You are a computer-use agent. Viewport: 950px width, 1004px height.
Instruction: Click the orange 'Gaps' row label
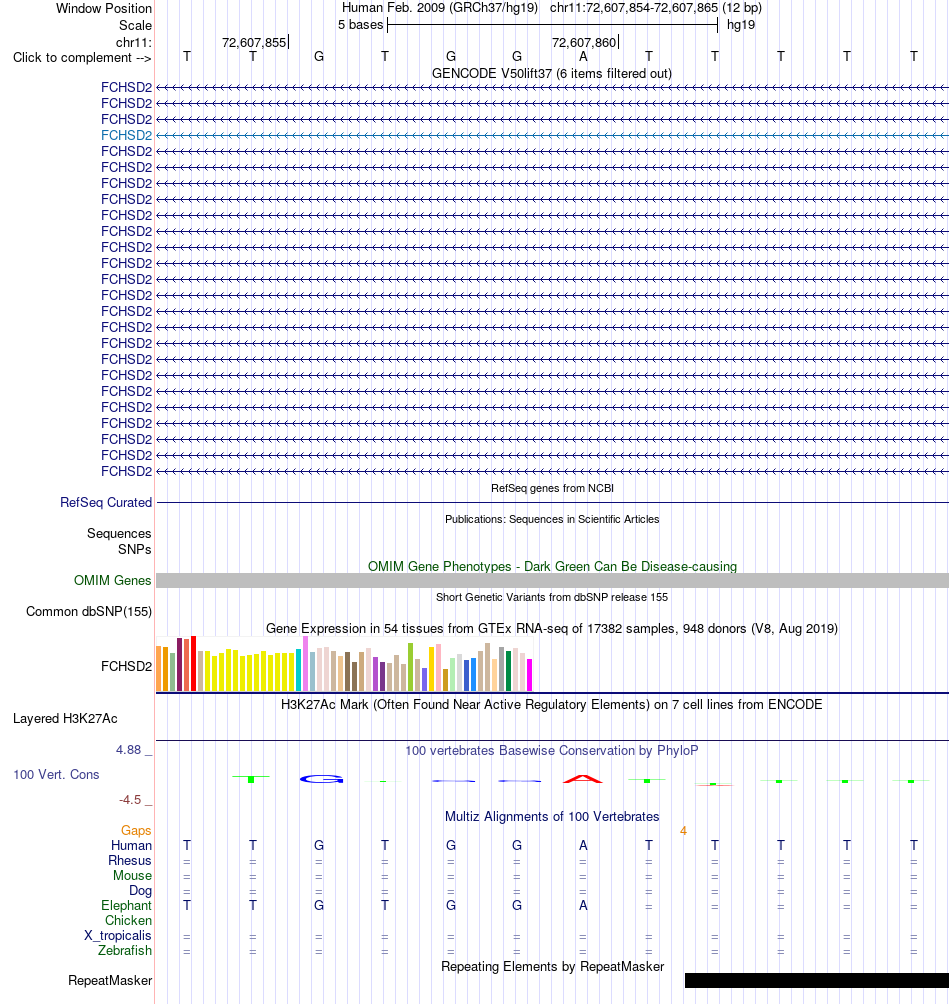click(x=136, y=830)
